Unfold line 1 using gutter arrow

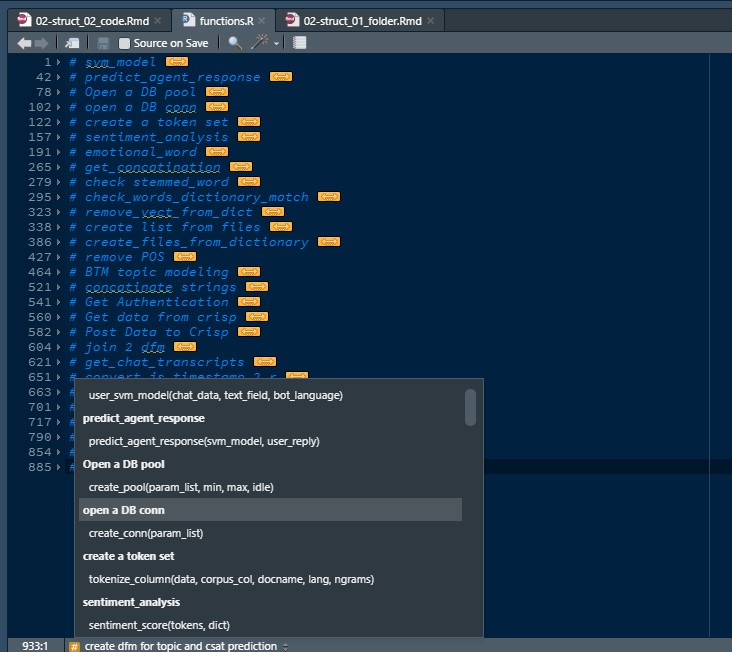pos(58,62)
